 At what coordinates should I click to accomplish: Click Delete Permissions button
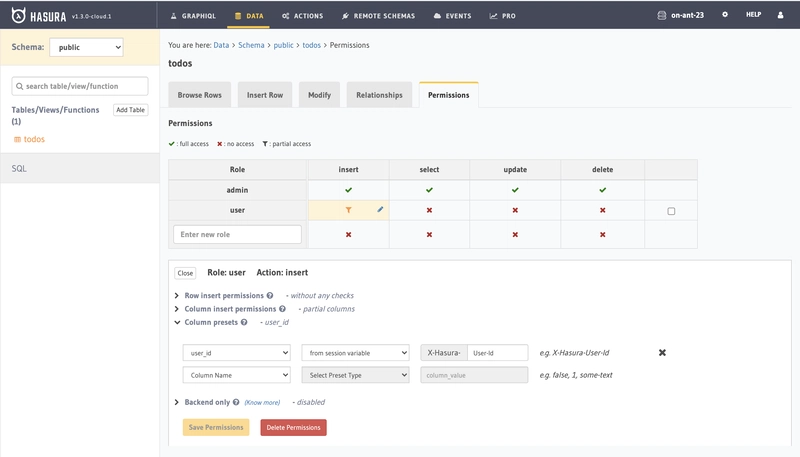pyautogui.click(x=293, y=427)
